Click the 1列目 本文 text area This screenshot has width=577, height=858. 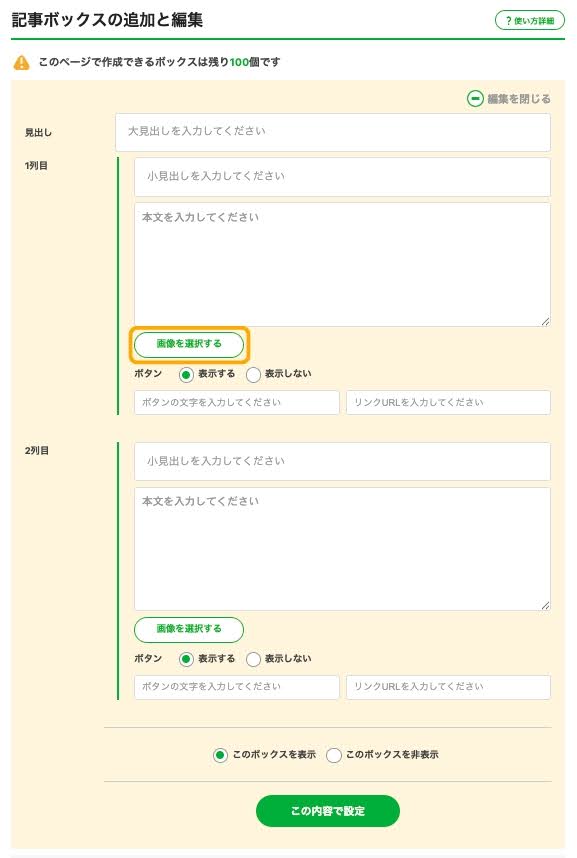[x=342, y=264]
